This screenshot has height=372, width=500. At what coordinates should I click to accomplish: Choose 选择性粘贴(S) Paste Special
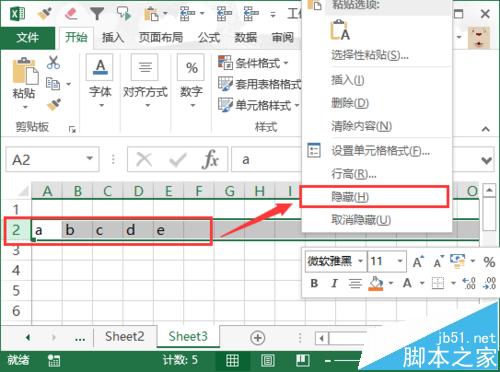coord(377,55)
